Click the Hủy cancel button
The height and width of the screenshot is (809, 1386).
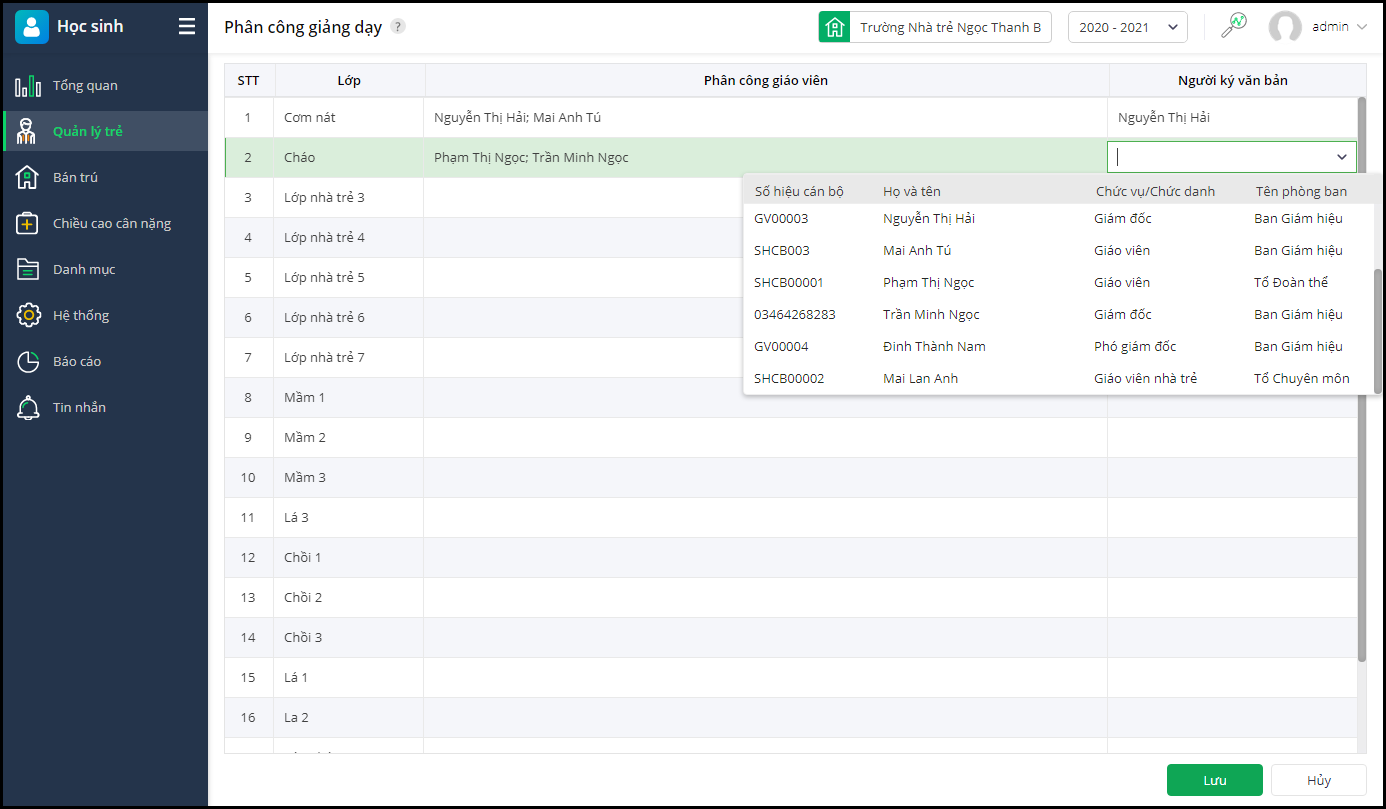pos(1318,780)
